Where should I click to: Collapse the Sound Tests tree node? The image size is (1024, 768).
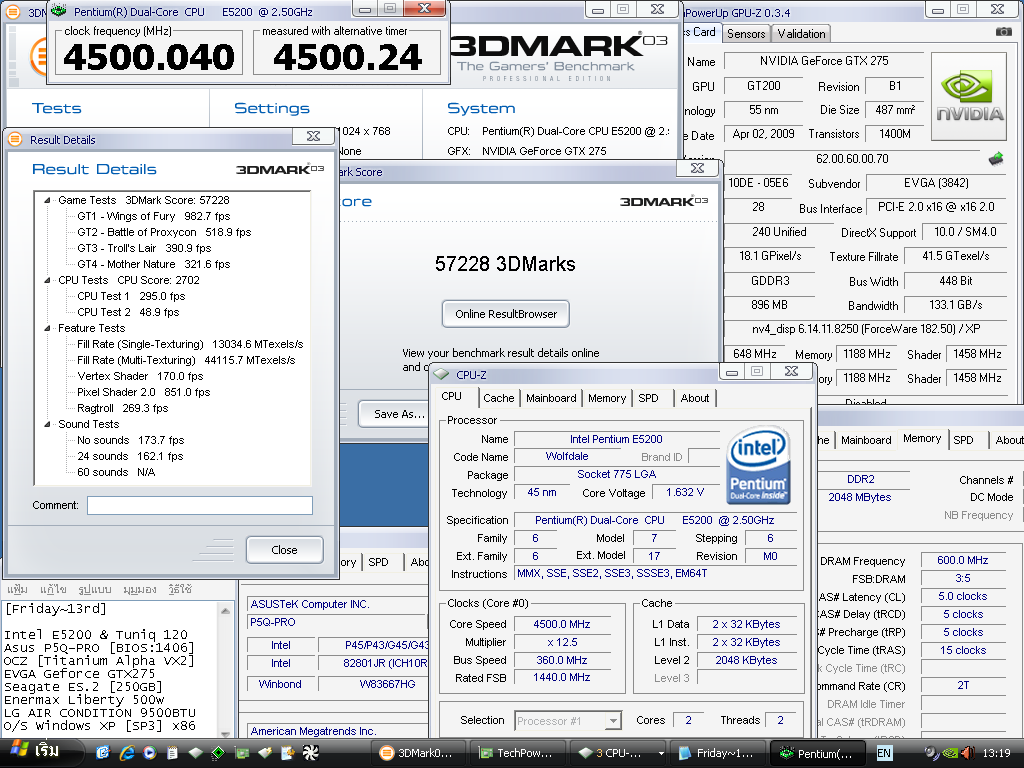tap(47, 424)
